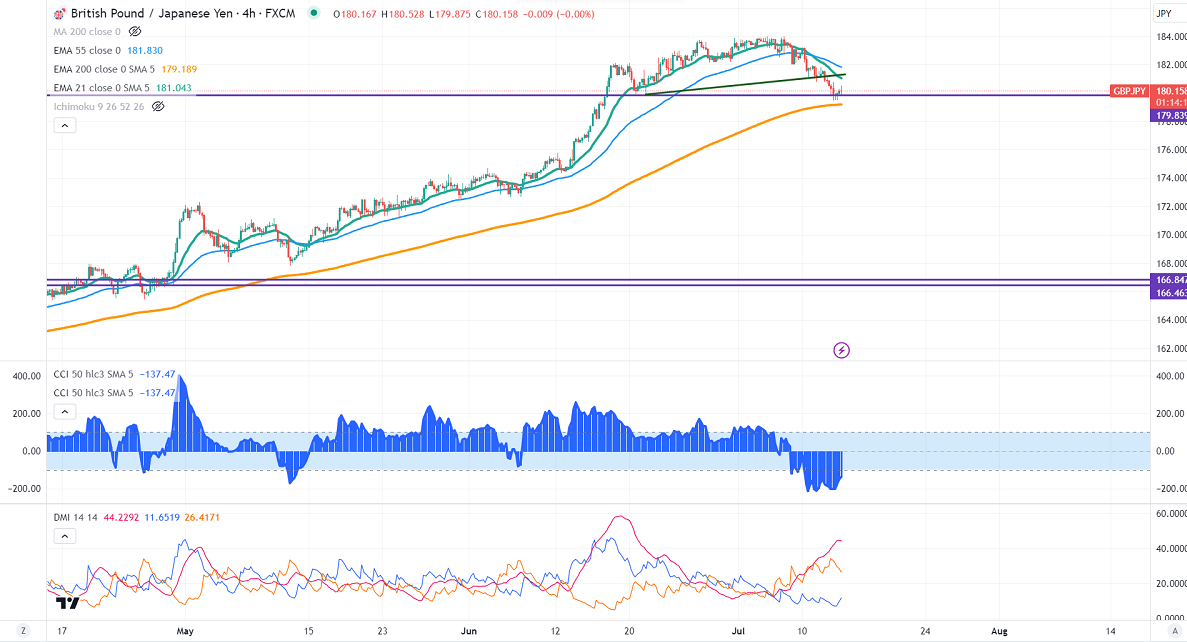The height and width of the screenshot is (642, 1187).
Task: Click the change value -0.009 (-0.00%)
Action: coord(559,14)
